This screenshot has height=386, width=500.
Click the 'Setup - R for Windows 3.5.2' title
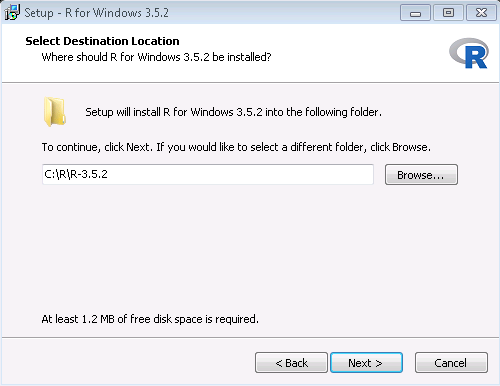96,13
